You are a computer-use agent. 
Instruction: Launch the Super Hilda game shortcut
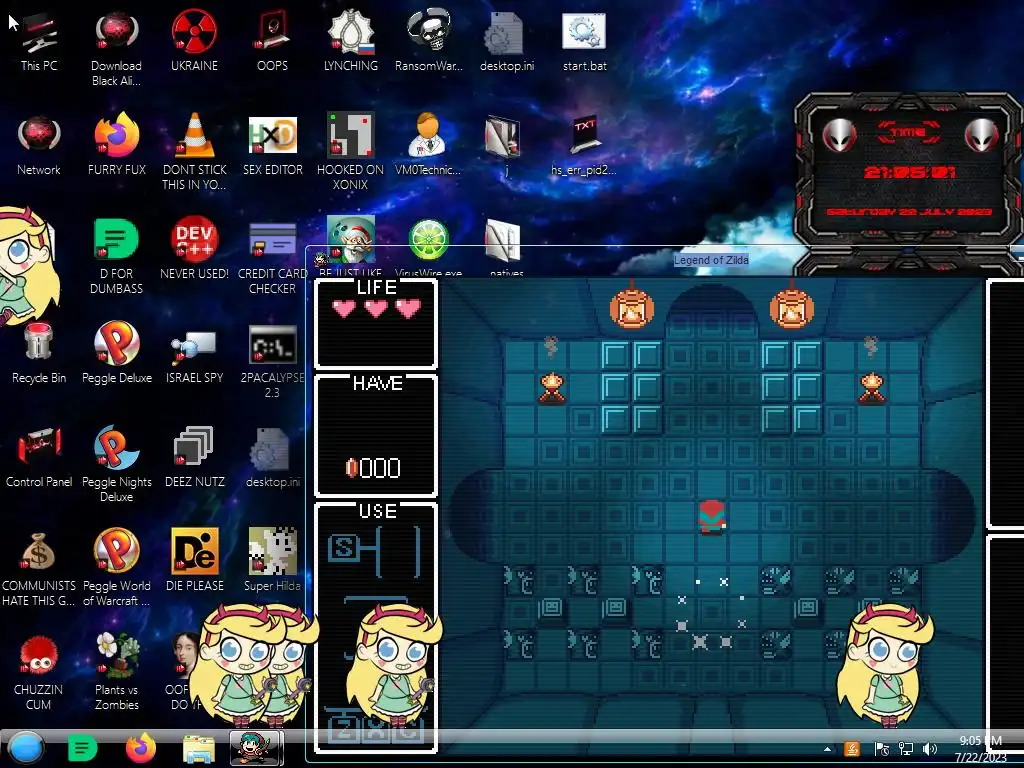(x=272, y=560)
